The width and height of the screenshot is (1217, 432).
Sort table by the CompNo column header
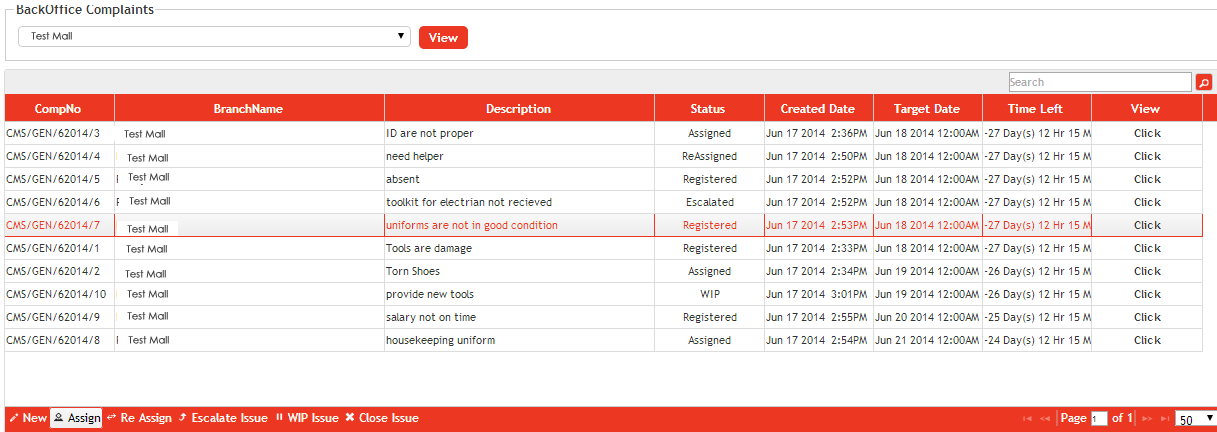point(58,109)
